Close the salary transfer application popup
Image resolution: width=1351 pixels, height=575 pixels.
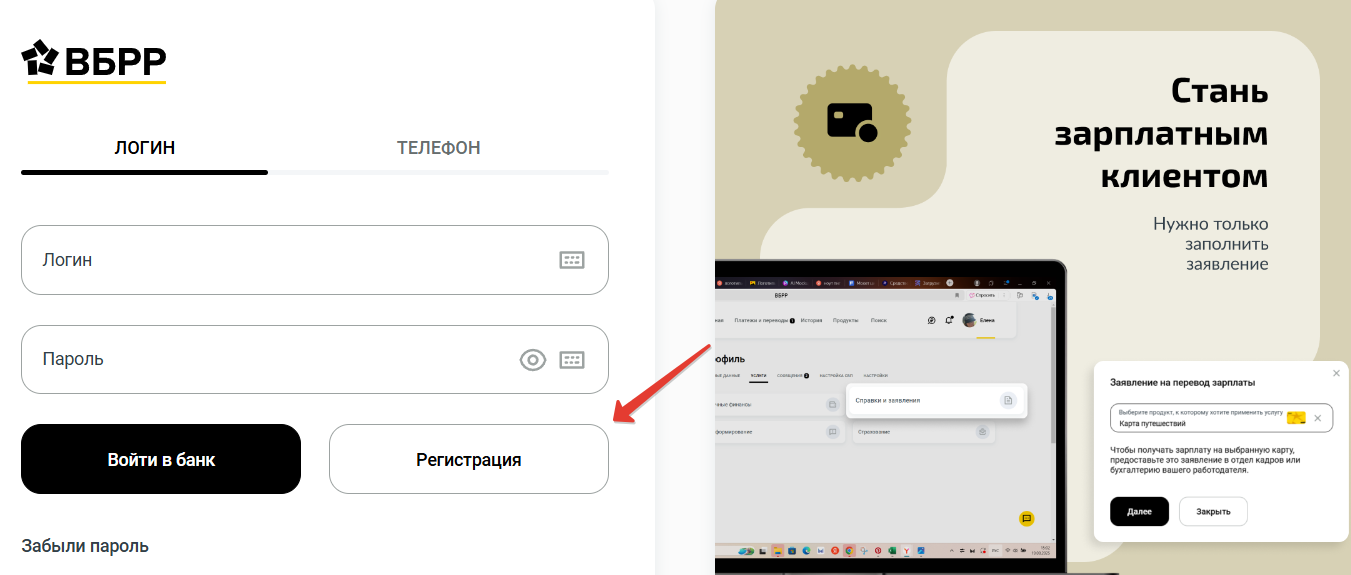(1336, 373)
